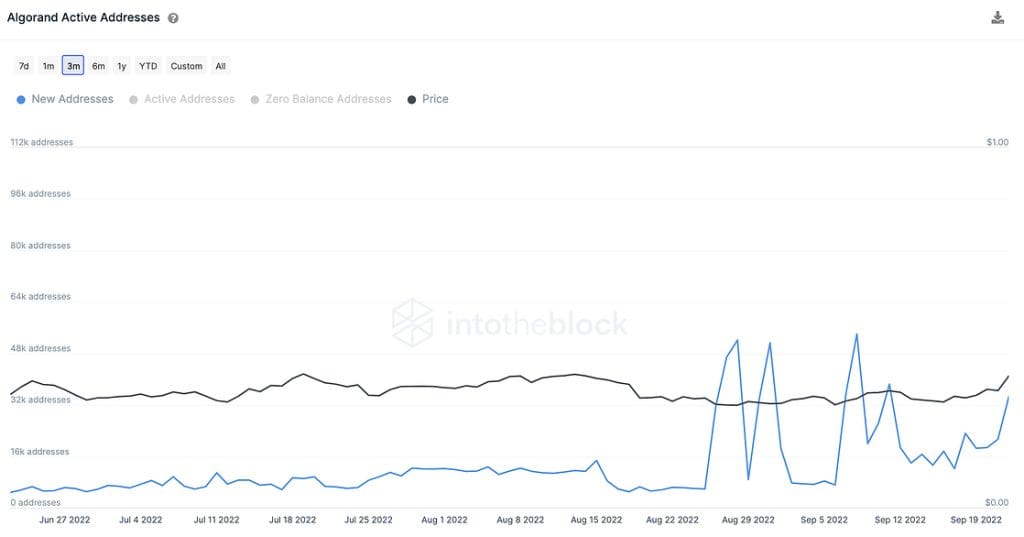Click the download chart icon
This screenshot has width=1024, height=537.
pyautogui.click(x=997, y=18)
